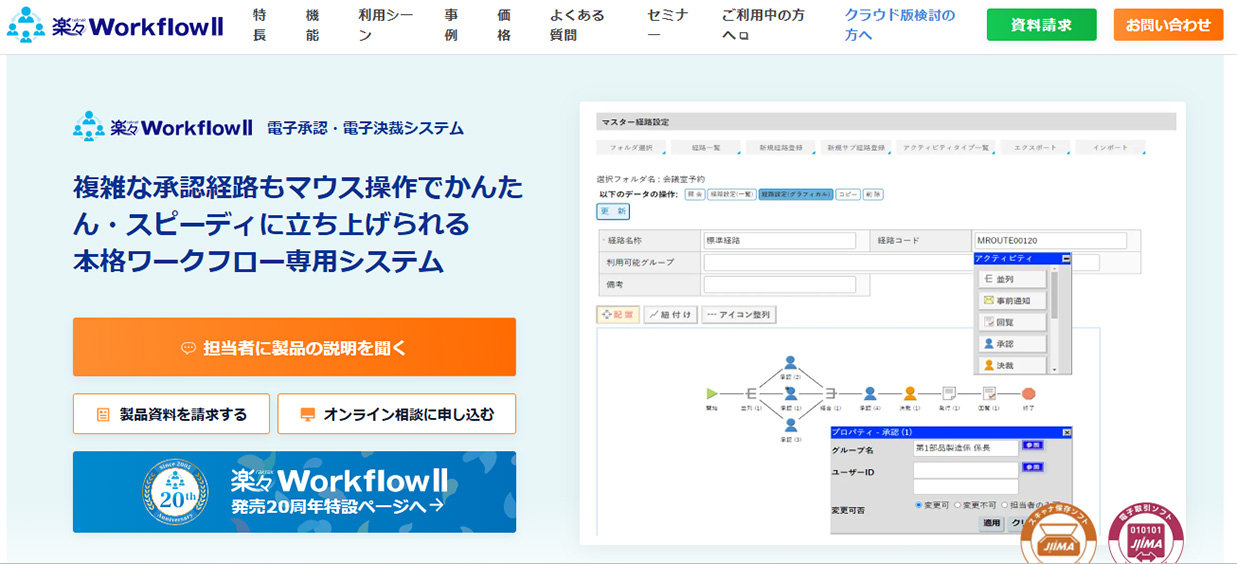The image size is (1237, 564).
Task: Open the 事例 navigation item
Action: click(x=451, y=25)
